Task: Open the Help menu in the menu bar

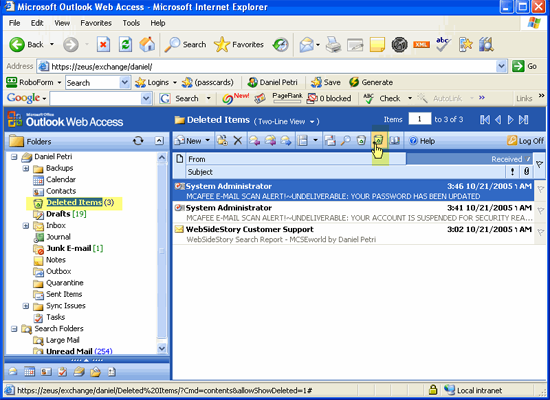Action: (158, 23)
